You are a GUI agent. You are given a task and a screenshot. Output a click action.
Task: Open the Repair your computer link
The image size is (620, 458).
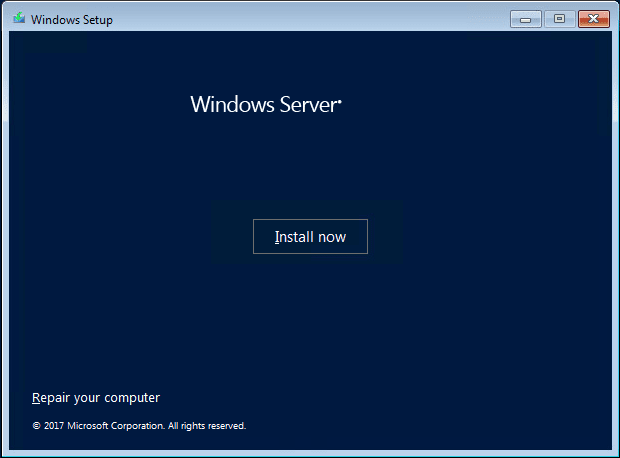tap(96, 397)
